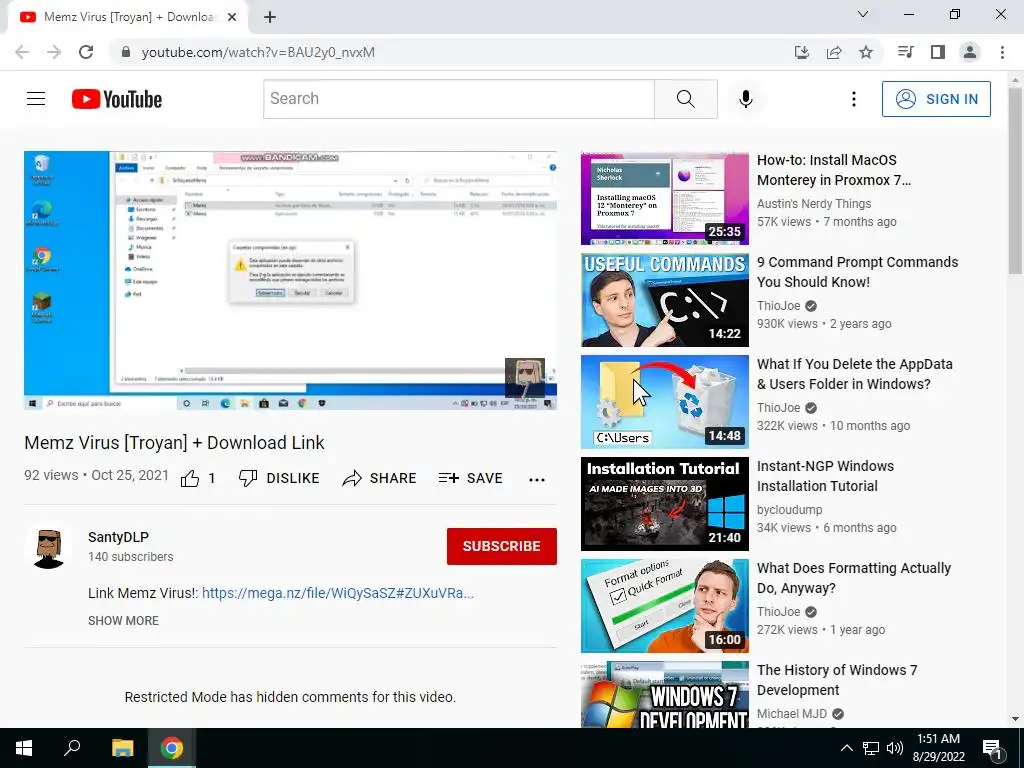
Task: Click Austin's Nerdy Things channel name
Action: pos(814,204)
